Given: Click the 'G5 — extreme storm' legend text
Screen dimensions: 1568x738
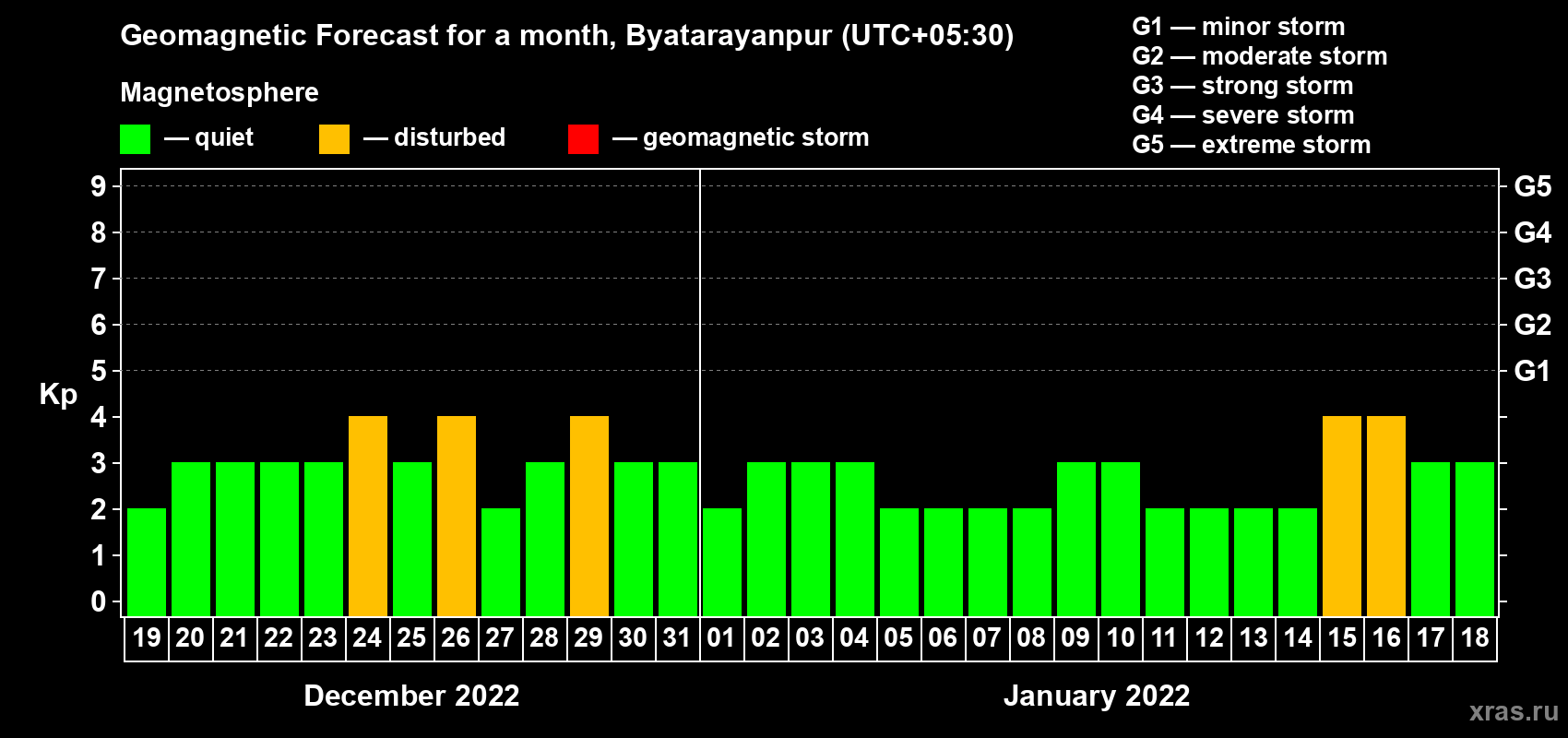Looking at the screenshot, I should click(1252, 145).
